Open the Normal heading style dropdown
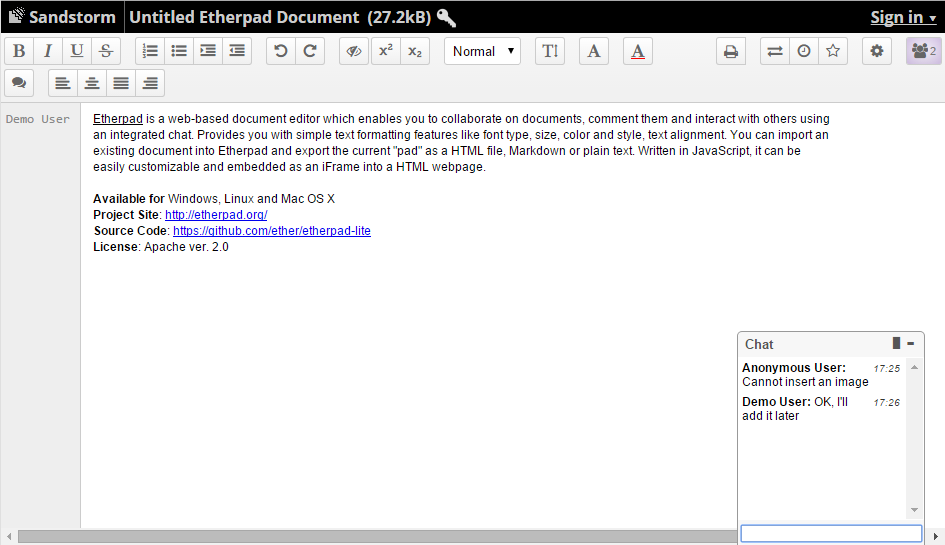This screenshot has width=945, height=545. (x=482, y=51)
